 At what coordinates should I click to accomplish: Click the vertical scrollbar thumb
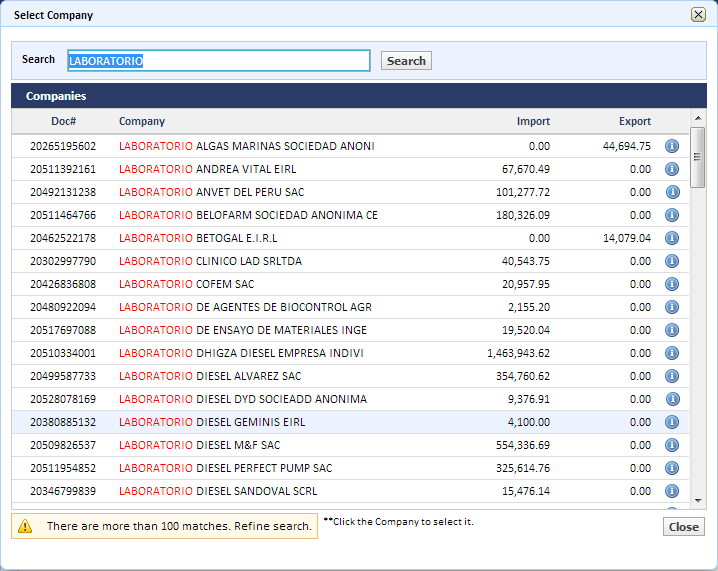tap(697, 157)
